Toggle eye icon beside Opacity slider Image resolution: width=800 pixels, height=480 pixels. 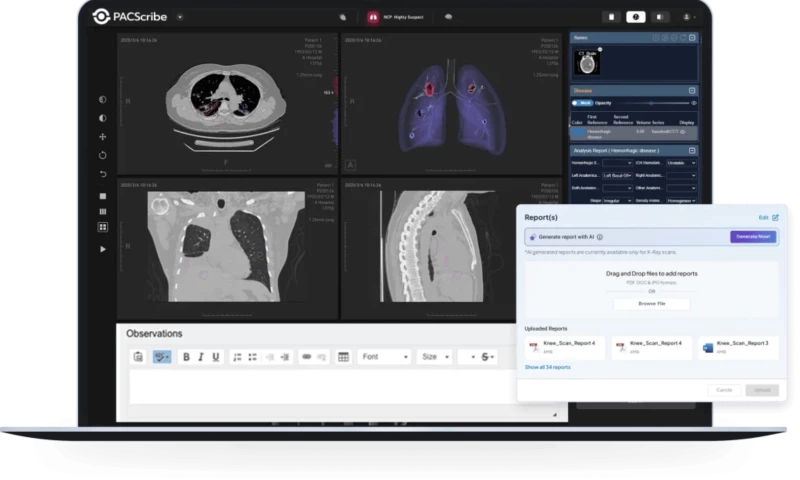point(693,103)
